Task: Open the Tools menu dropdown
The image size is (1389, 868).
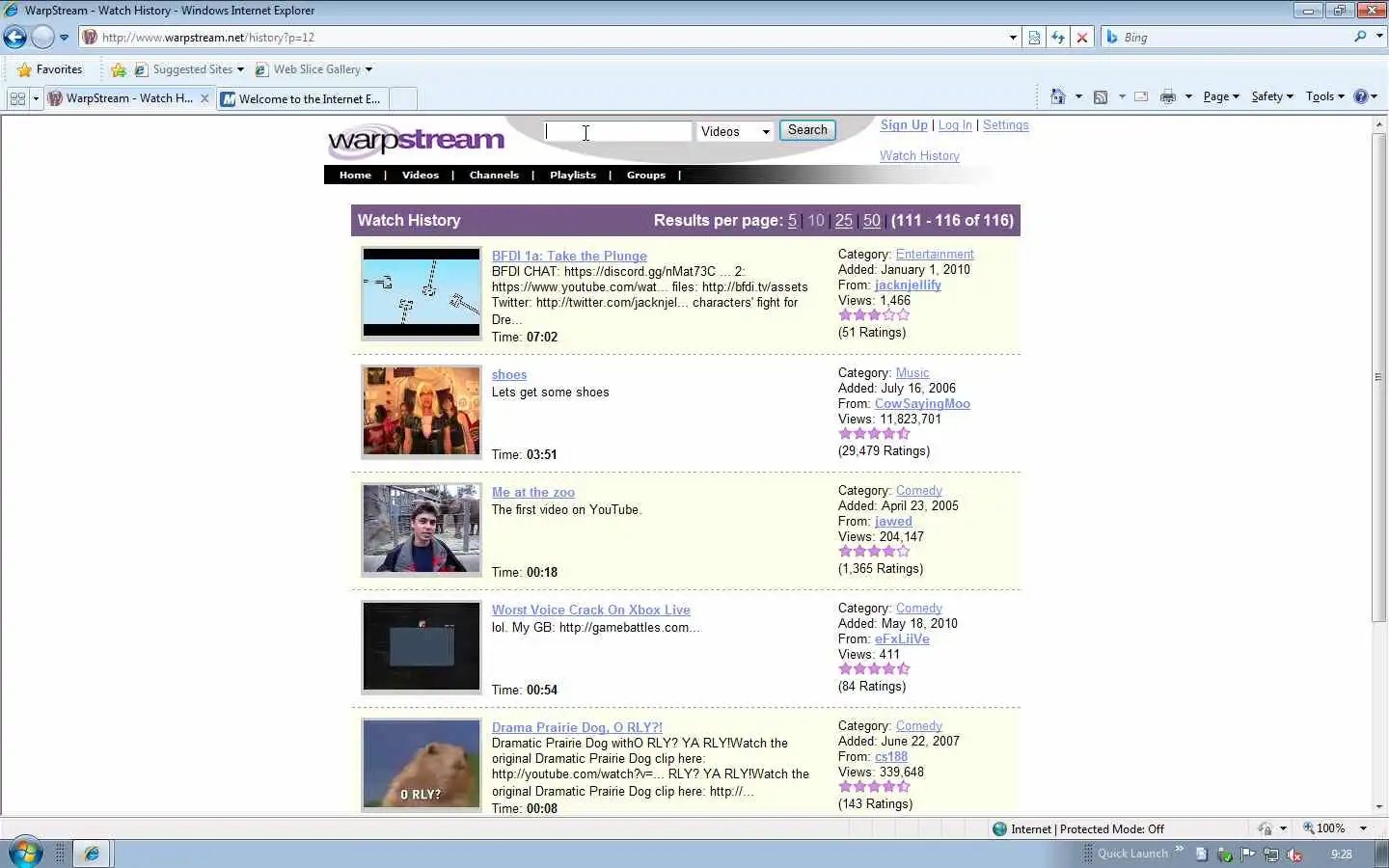Action: pyautogui.click(x=1325, y=96)
